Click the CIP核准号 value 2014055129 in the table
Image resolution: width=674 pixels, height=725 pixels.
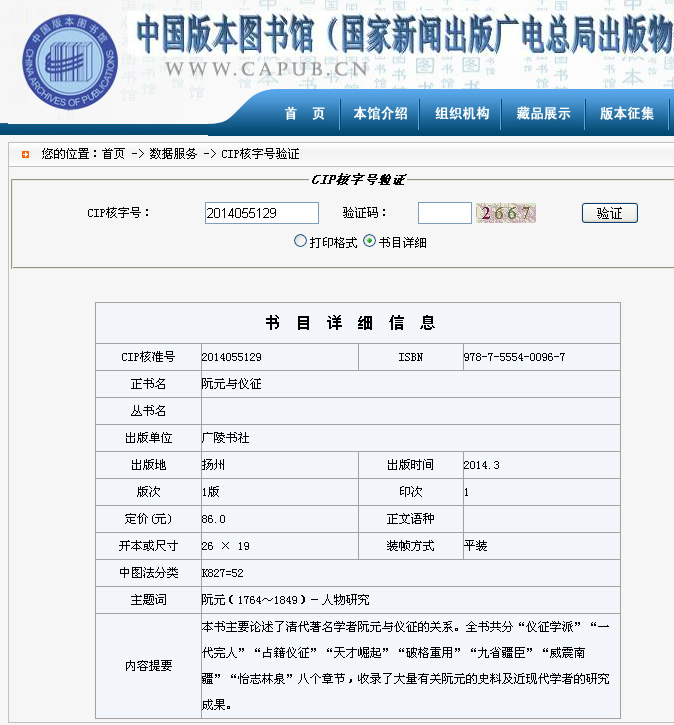click(x=232, y=357)
